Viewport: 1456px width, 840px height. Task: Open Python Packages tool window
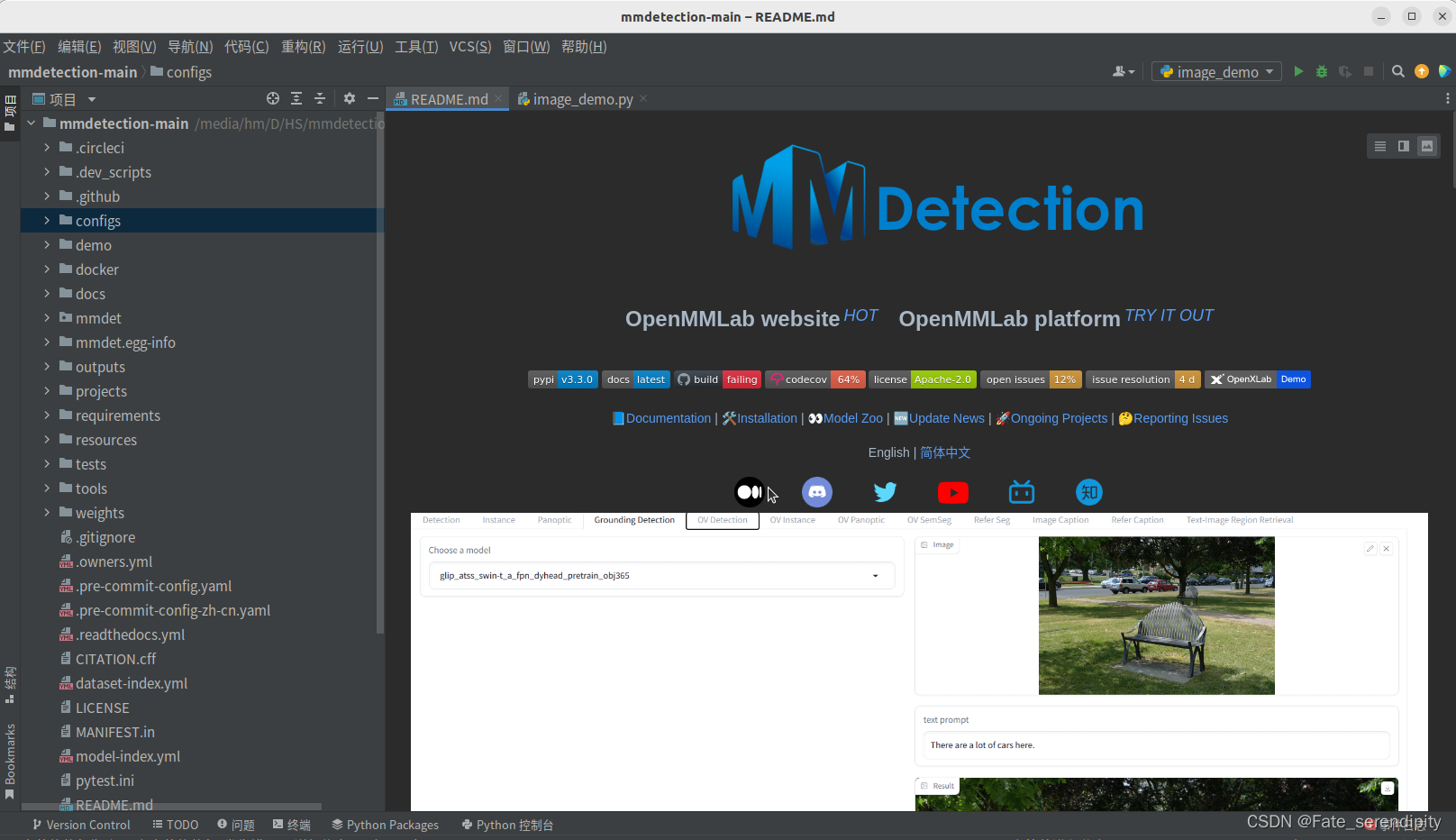tap(385, 825)
